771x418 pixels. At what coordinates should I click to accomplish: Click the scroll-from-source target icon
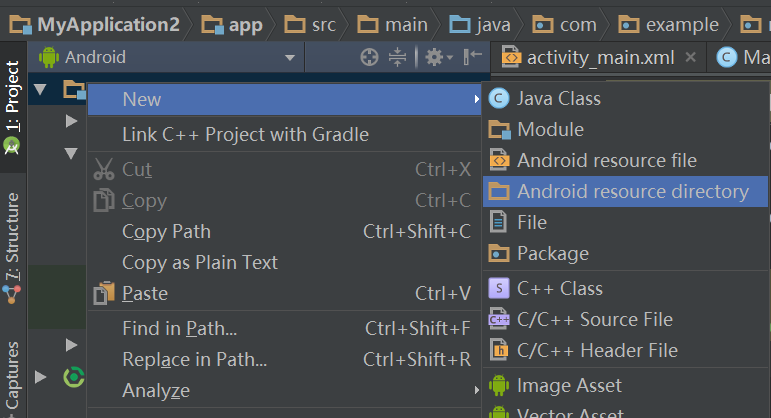click(370, 58)
